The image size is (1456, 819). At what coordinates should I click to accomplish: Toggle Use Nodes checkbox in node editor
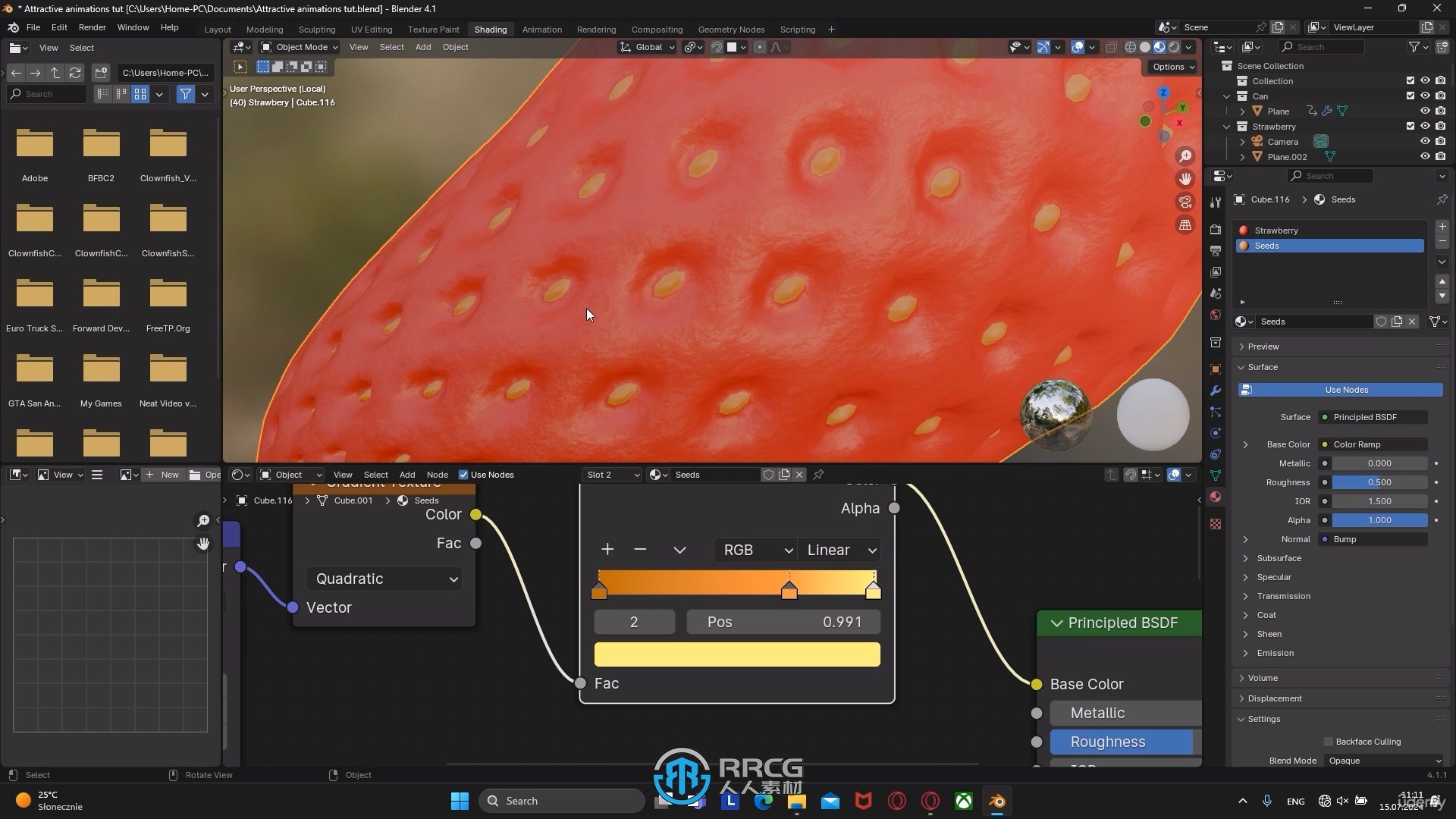(x=463, y=475)
